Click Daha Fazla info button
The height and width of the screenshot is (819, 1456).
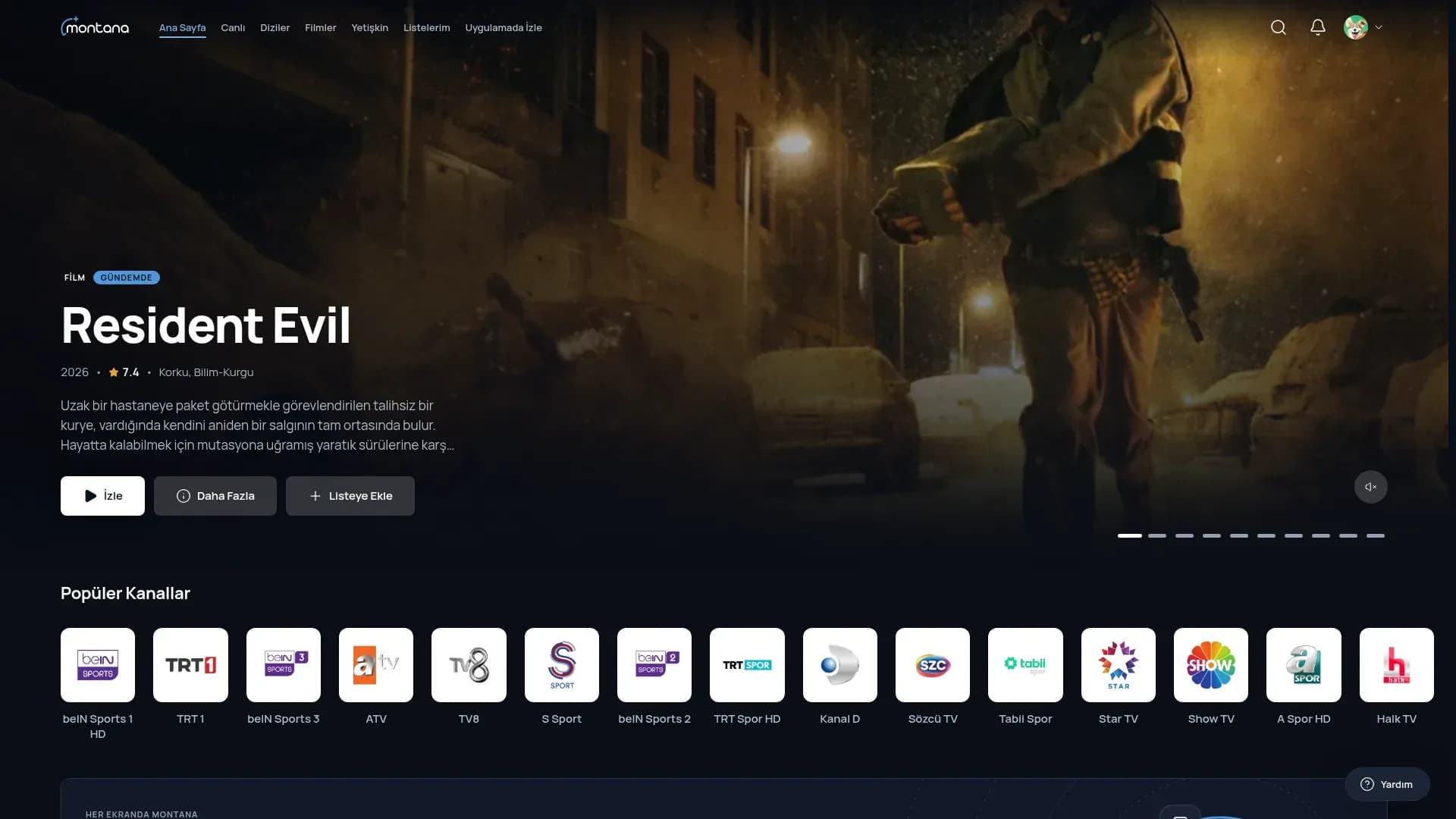click(215, 496)
